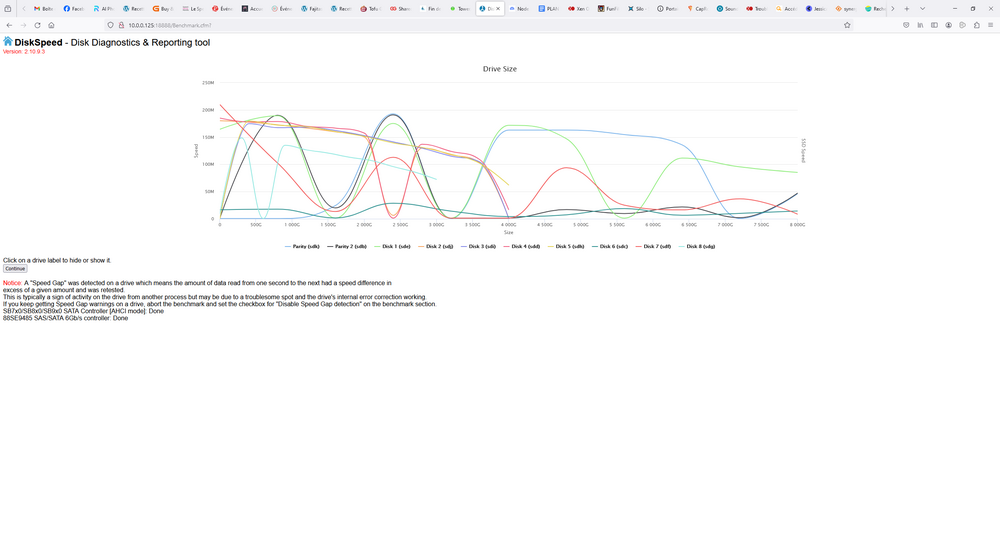This screenshot has height=550, width=1000.
Task: Go back with browser back arrow
Action: (x=9, y=26)
